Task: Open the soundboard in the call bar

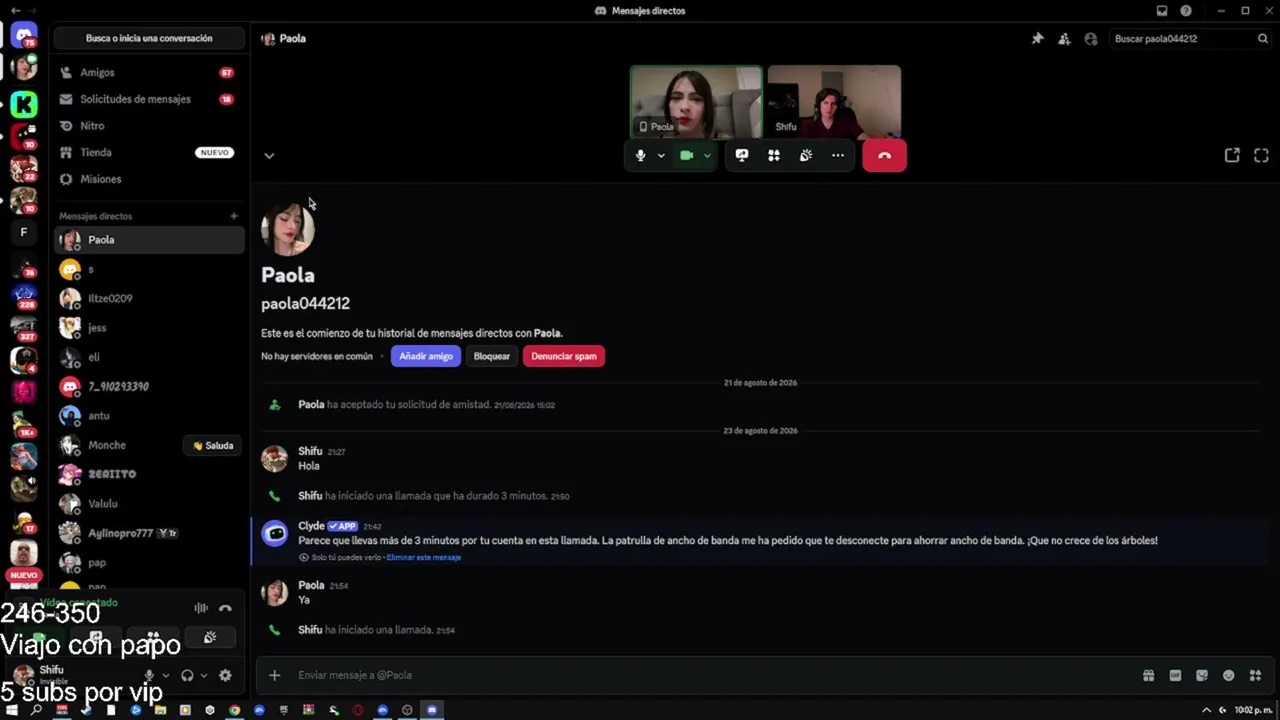Action: (806, 155)
